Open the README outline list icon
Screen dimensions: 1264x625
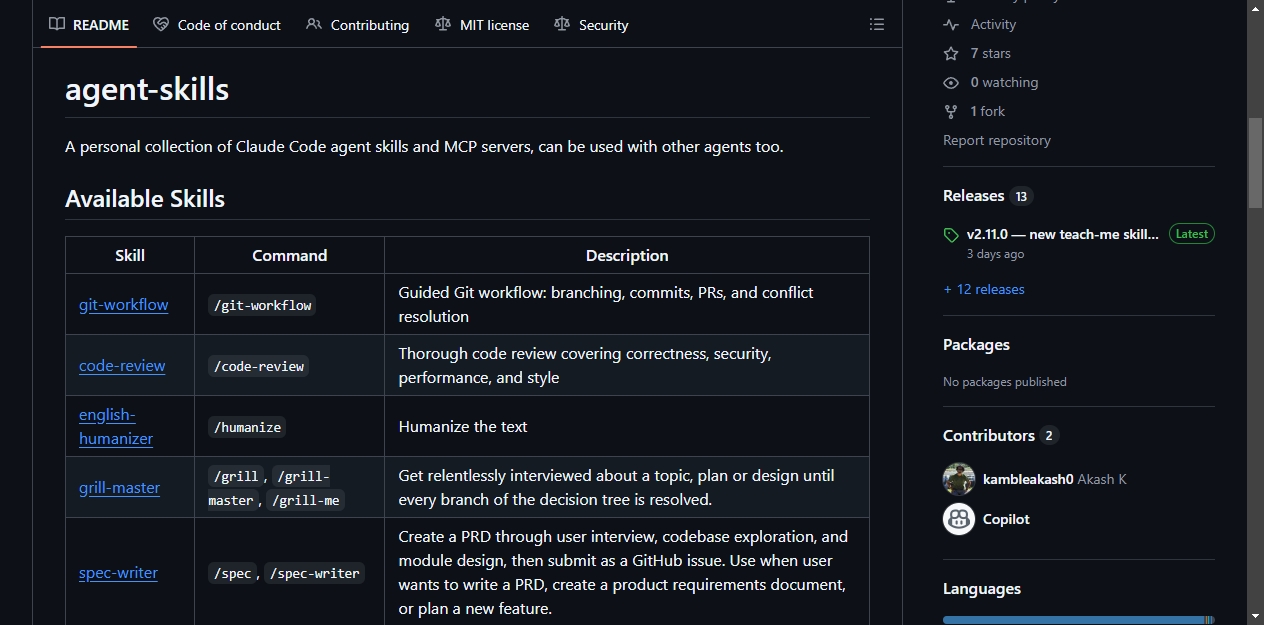877,24
